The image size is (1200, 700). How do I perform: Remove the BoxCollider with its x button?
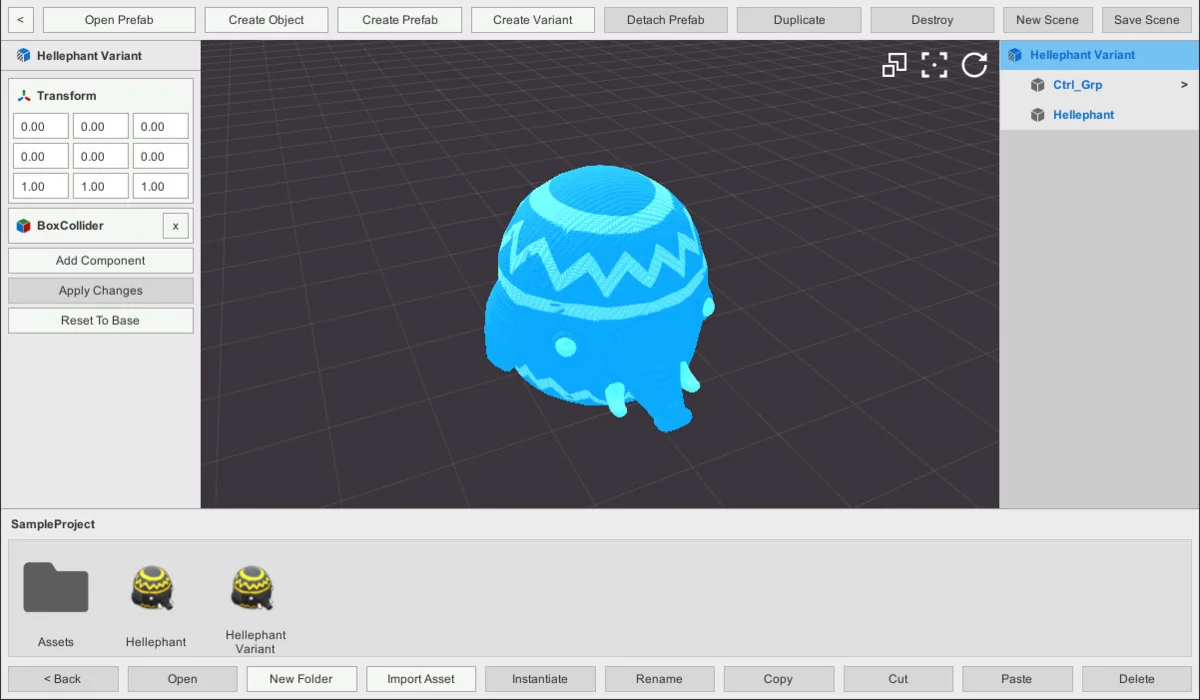click(175, 225)
